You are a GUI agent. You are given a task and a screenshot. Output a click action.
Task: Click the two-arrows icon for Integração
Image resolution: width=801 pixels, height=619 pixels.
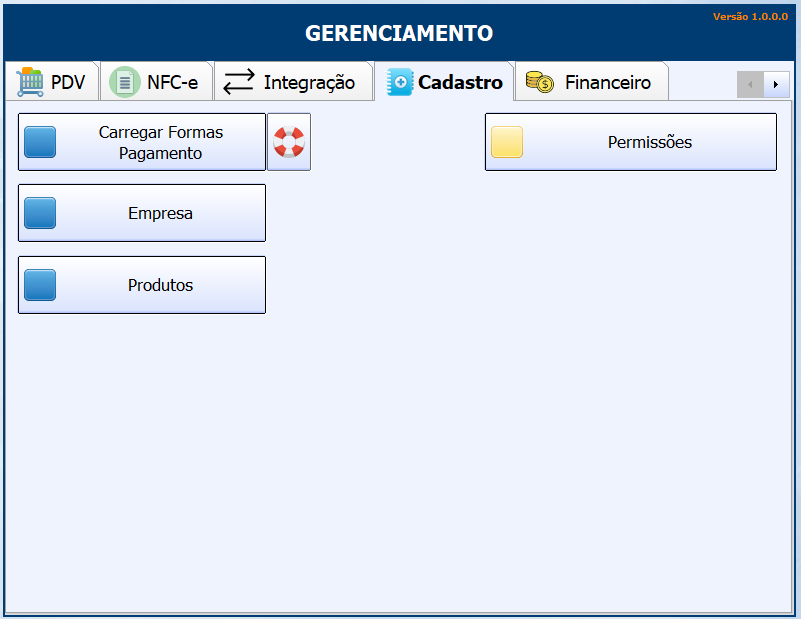(x=239, y=82)
